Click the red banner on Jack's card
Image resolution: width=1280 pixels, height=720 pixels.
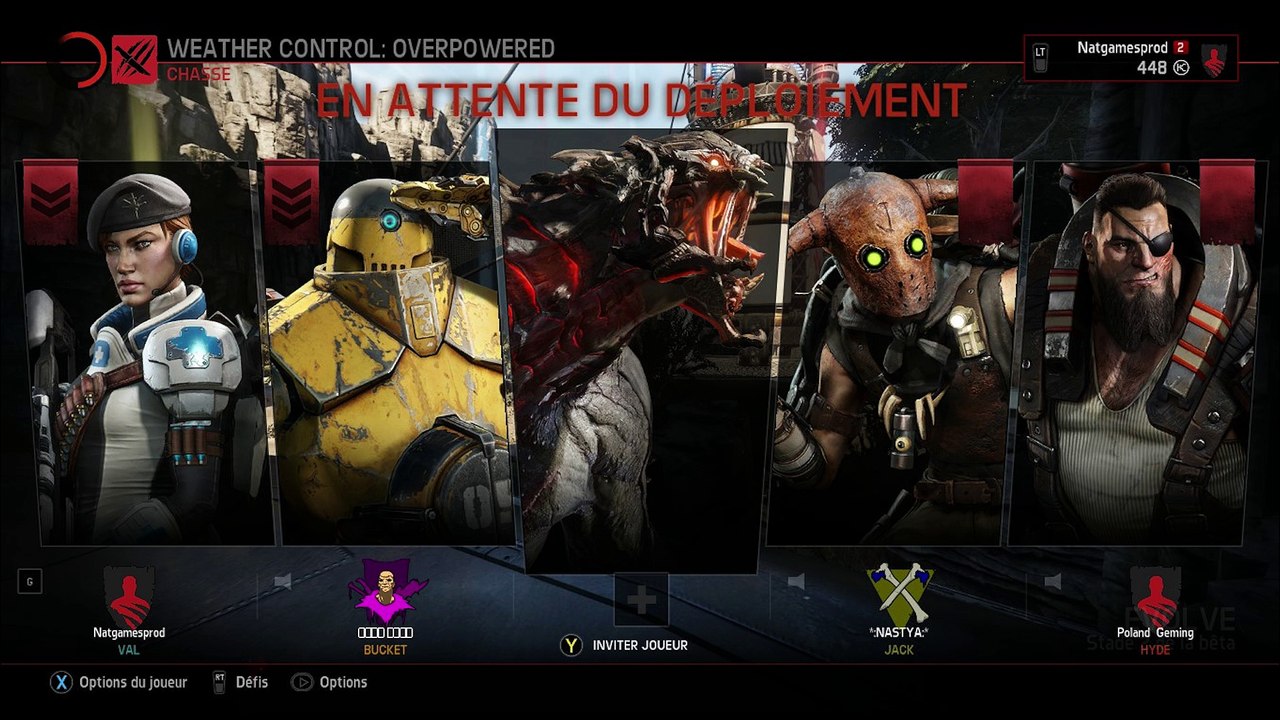tap(985, 201)
